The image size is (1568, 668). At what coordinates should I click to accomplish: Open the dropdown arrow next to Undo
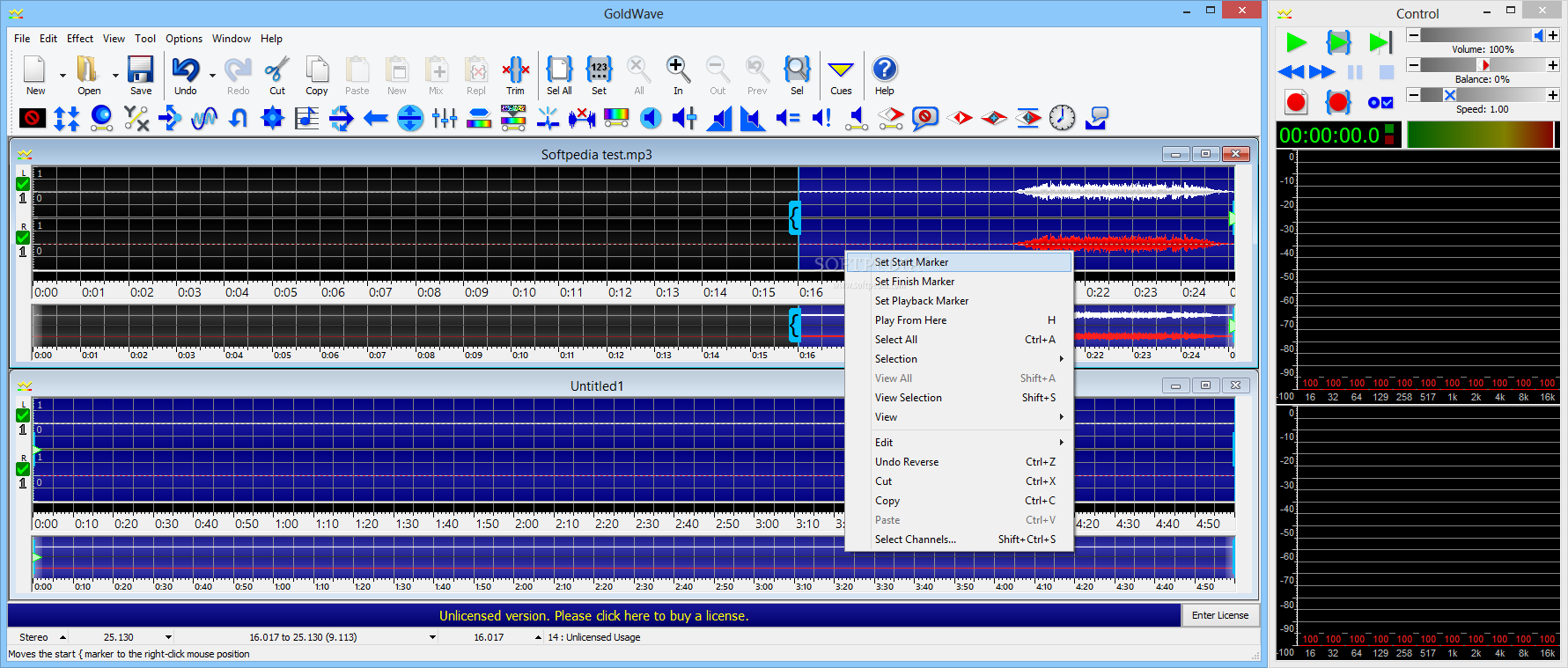click(213, 76)
